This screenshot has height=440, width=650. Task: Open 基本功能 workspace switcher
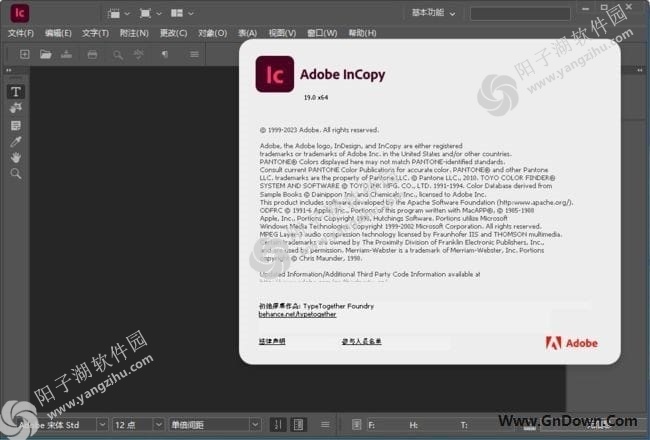[x=433, y=13]
